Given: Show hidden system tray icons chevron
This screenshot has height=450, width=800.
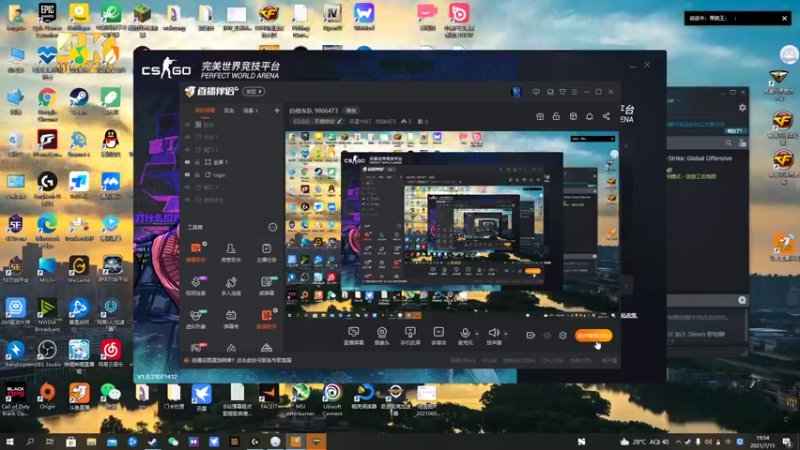Looking at the screenshot, I should 678,442.
